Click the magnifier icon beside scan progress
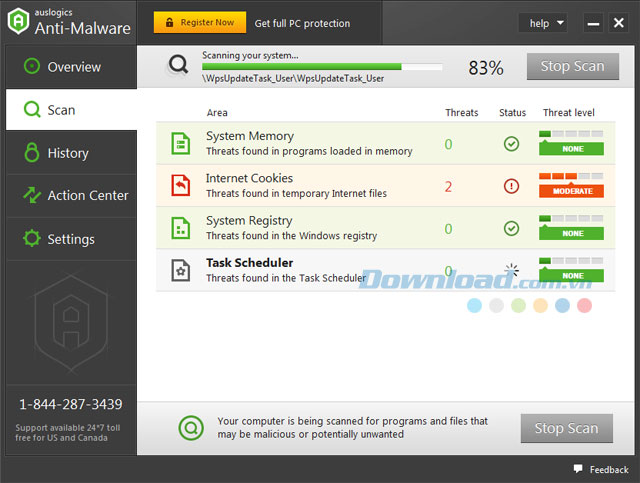This screenshot has width=640, height=483. click(179, 65)
